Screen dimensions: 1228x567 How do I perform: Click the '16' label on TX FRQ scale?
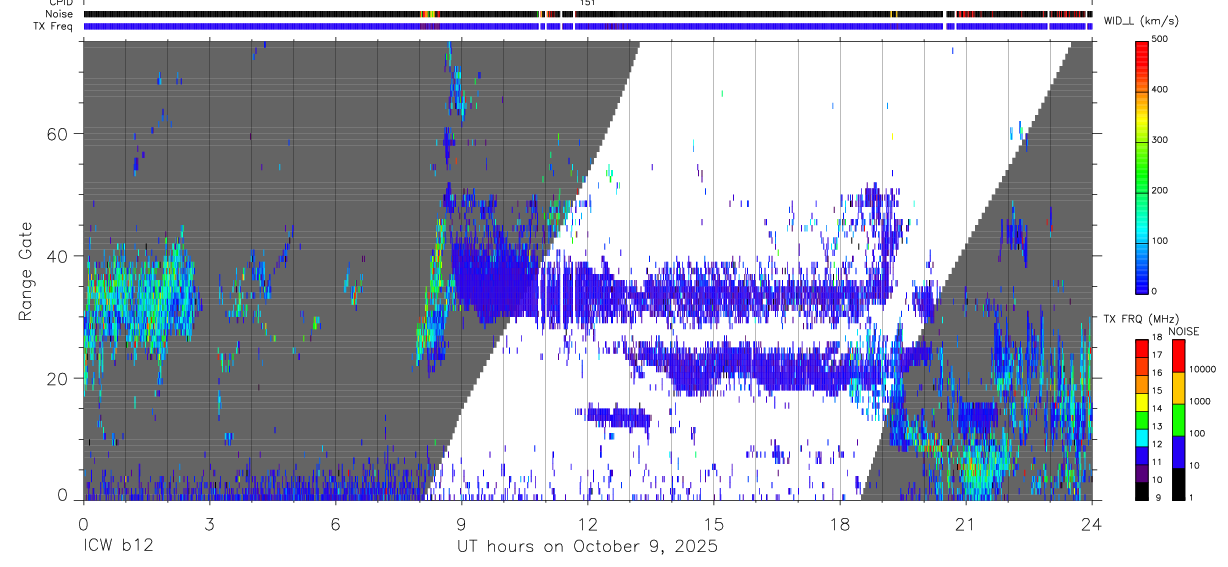(x=1158, y=373)
